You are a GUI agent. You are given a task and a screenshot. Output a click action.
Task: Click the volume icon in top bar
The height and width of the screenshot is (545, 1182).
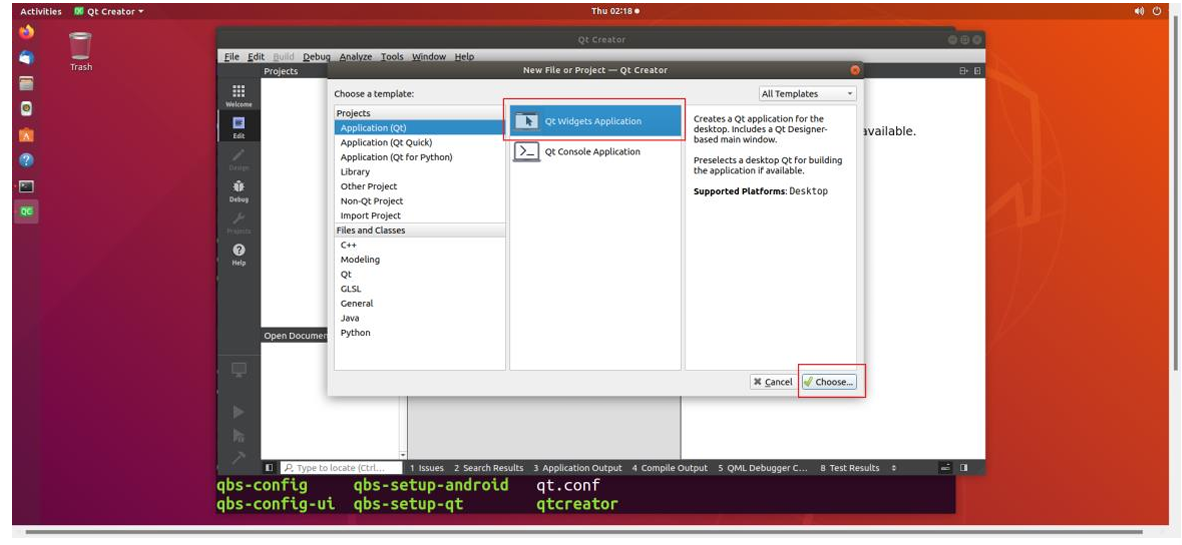1139,11
